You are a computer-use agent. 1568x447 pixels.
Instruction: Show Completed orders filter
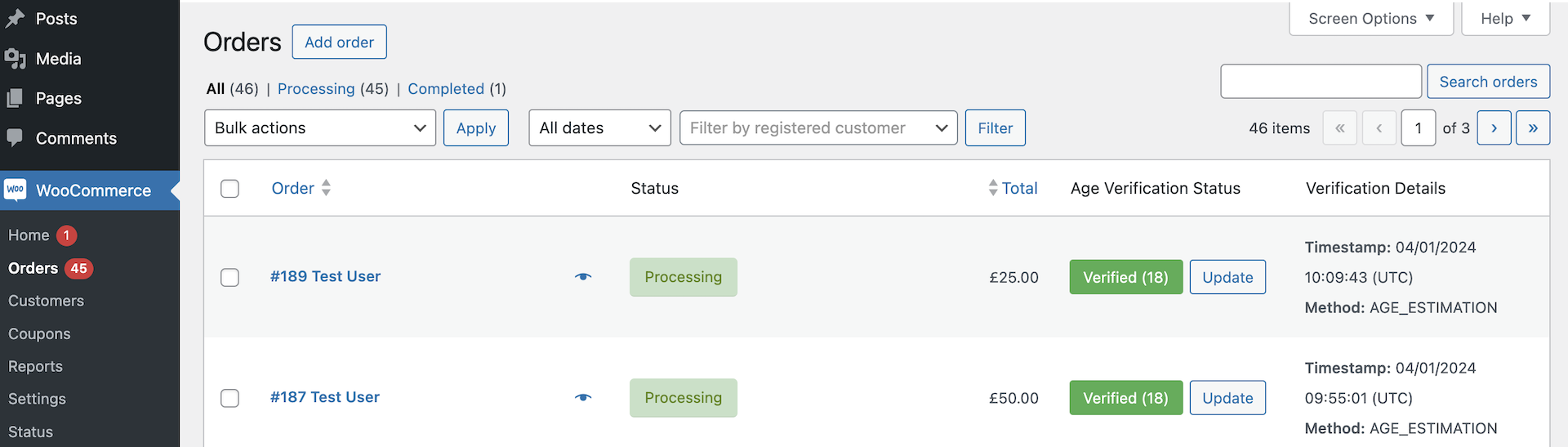click(446, 89)
